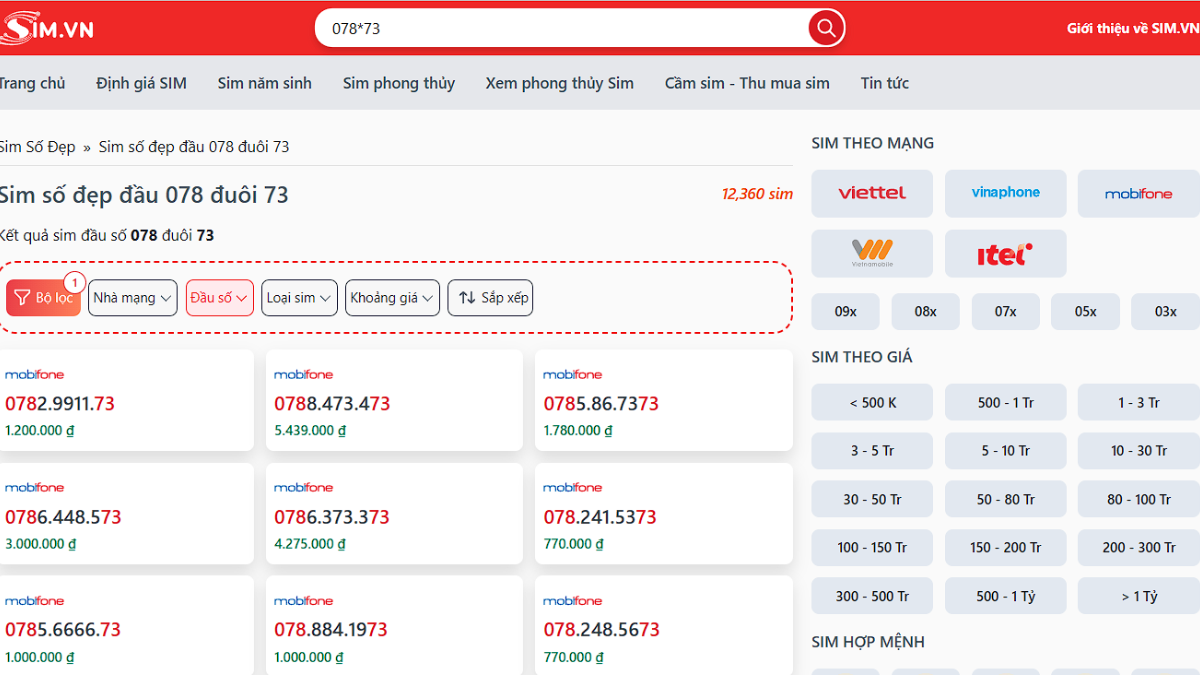This screenshot has width=1200, height=675.
Task: Open SIM number 078.884.1973
Action: click(x=331, y=630)
